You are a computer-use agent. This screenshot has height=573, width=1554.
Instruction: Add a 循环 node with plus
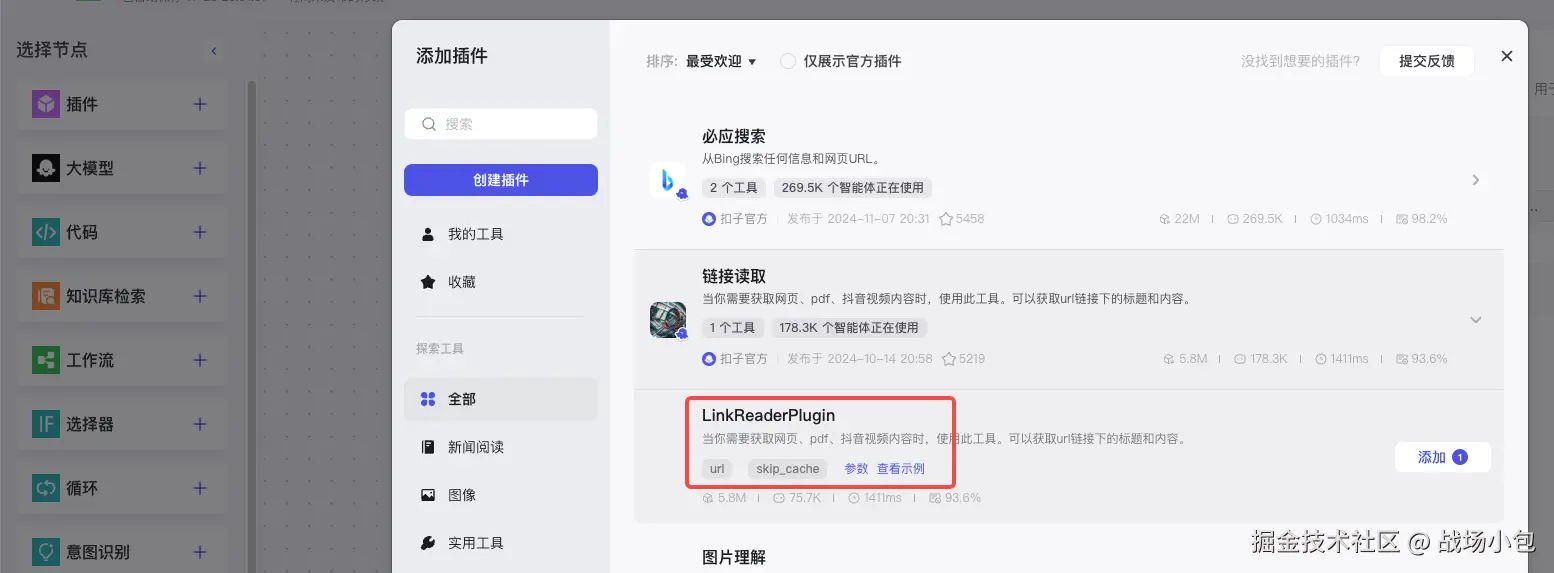pyautogui.click(x=200, y=488)
